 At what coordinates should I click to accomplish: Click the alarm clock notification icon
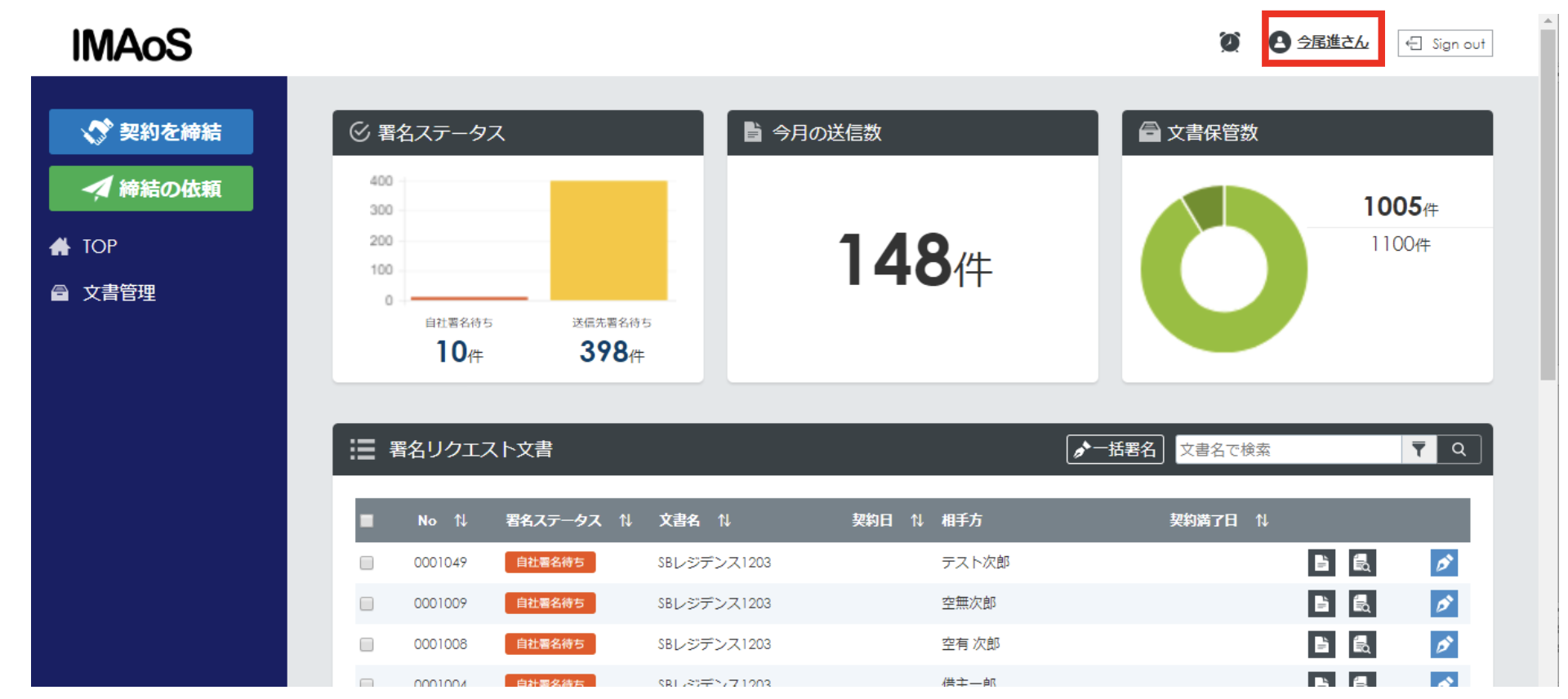tap(1229, 42)
